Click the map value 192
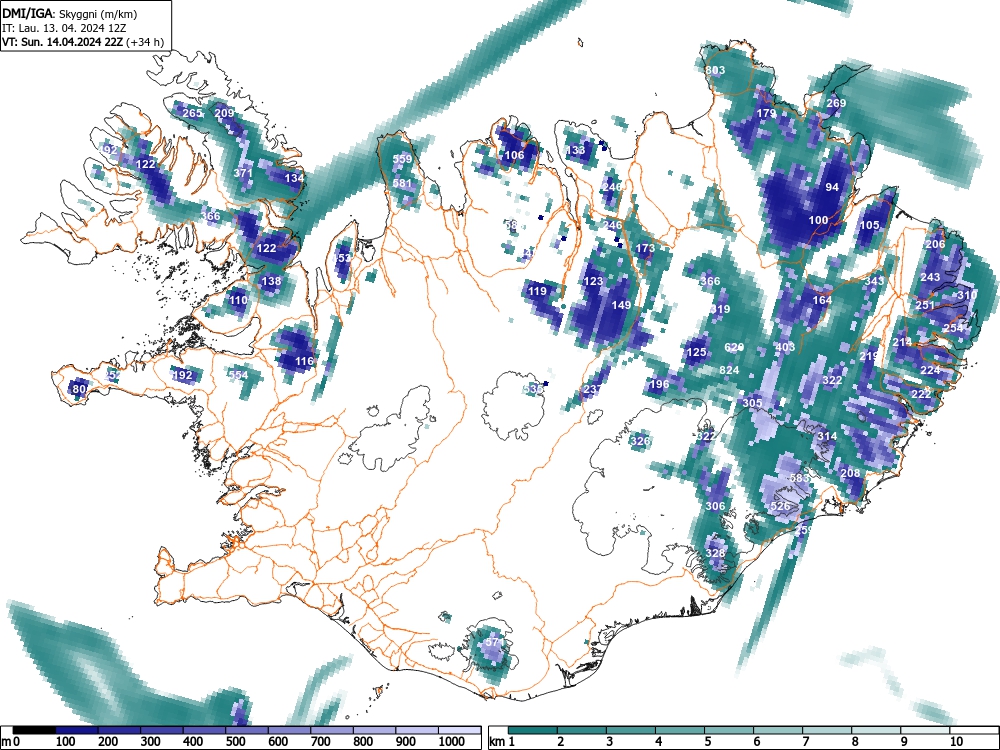 [182, 375]
